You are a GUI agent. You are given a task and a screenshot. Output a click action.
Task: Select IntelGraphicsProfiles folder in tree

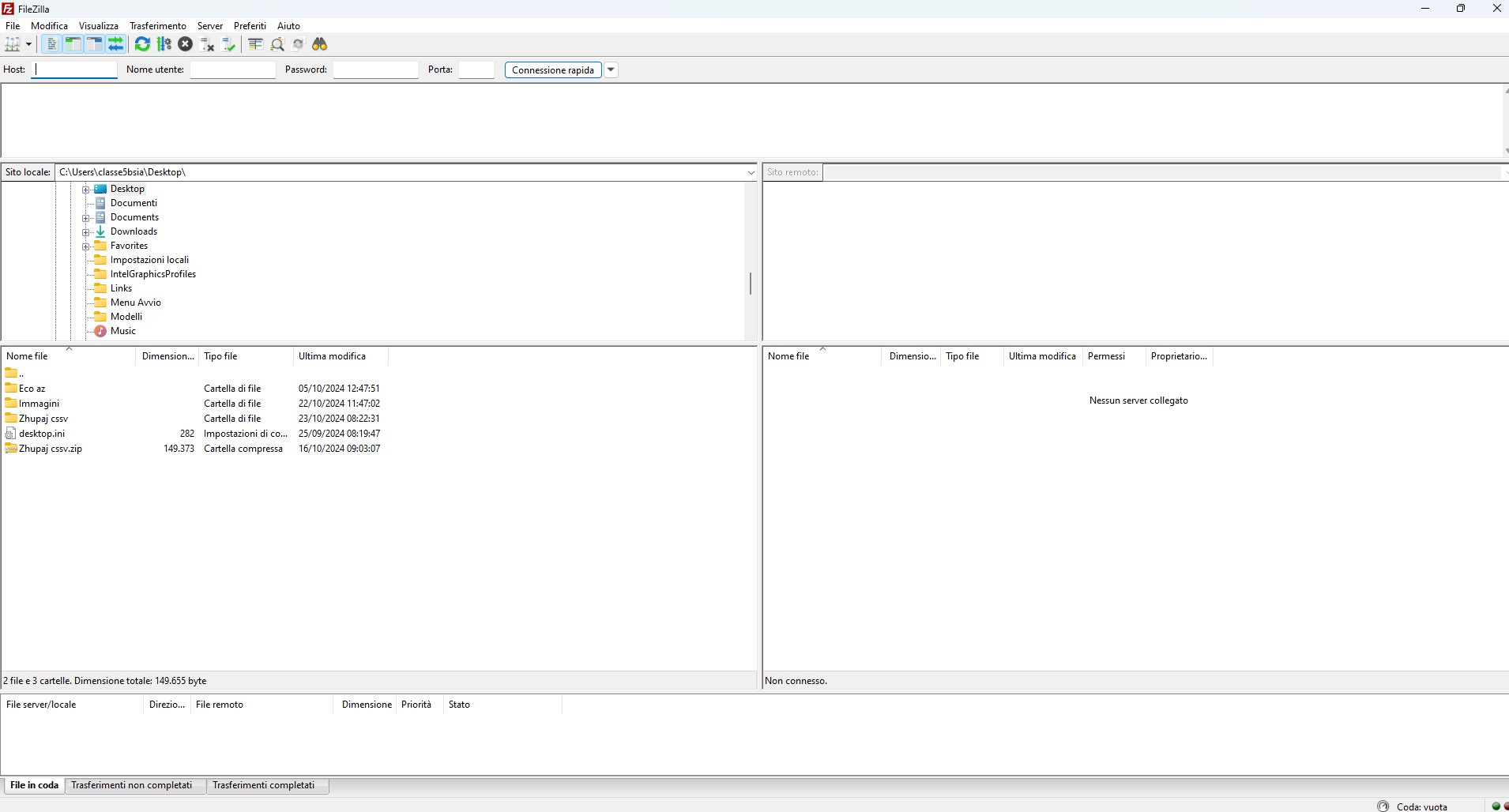pyautogui.click(x=153, y=274)
